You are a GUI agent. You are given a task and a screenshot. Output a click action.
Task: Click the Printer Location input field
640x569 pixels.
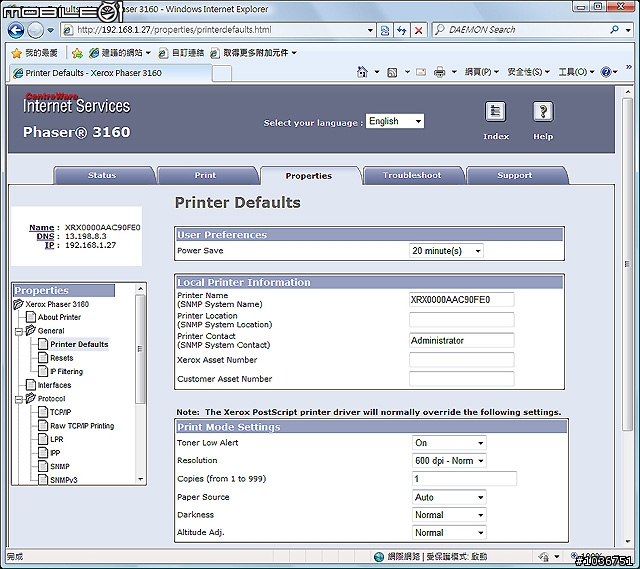(461, 320)
